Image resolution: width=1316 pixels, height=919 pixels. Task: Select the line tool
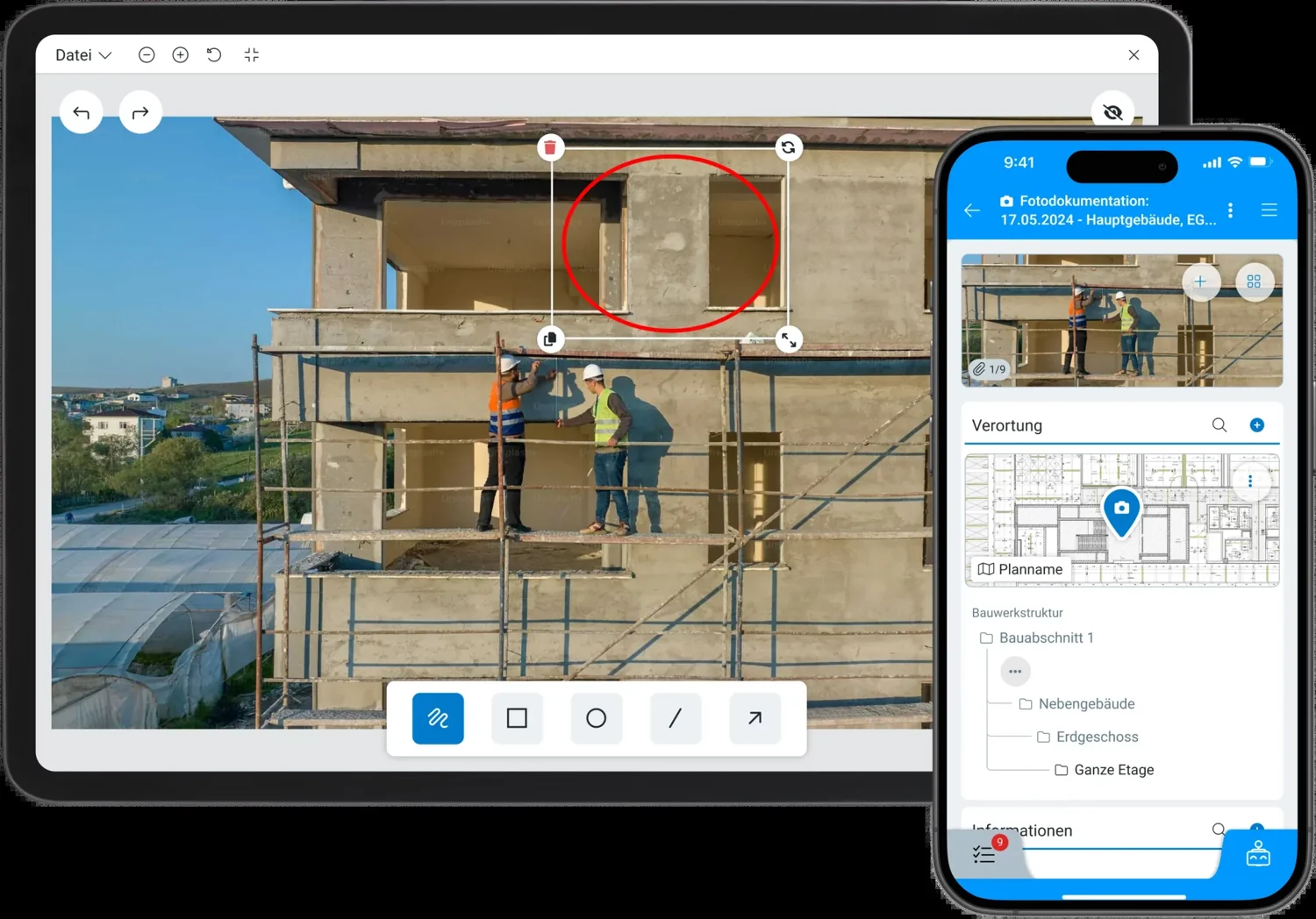[x=675, y=718]
